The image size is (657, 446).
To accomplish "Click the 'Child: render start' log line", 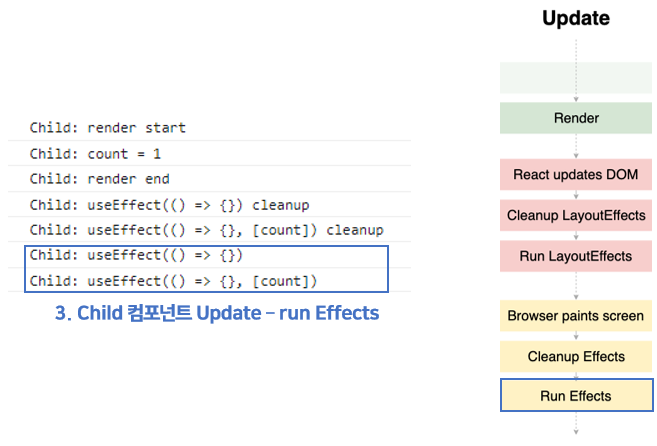I will pyautogui.click(x=108, y=128).
